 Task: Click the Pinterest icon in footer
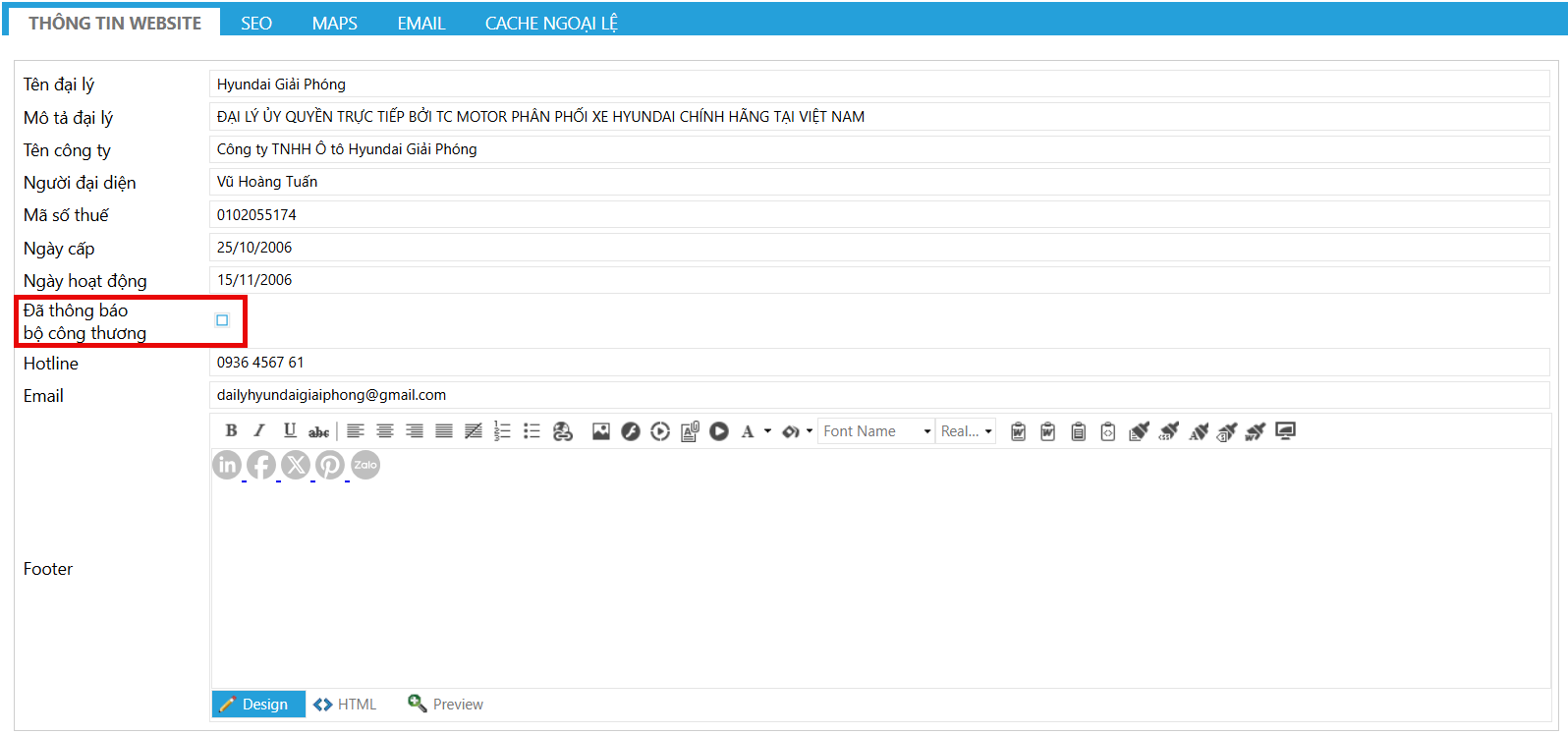[330, 465]
